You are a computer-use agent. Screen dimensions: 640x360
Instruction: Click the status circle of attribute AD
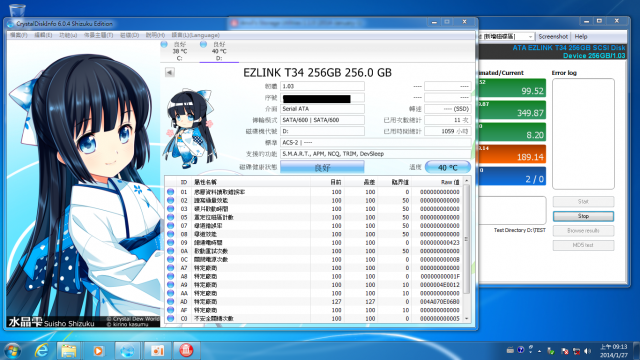pyautogui.click(x=171, y=302)
